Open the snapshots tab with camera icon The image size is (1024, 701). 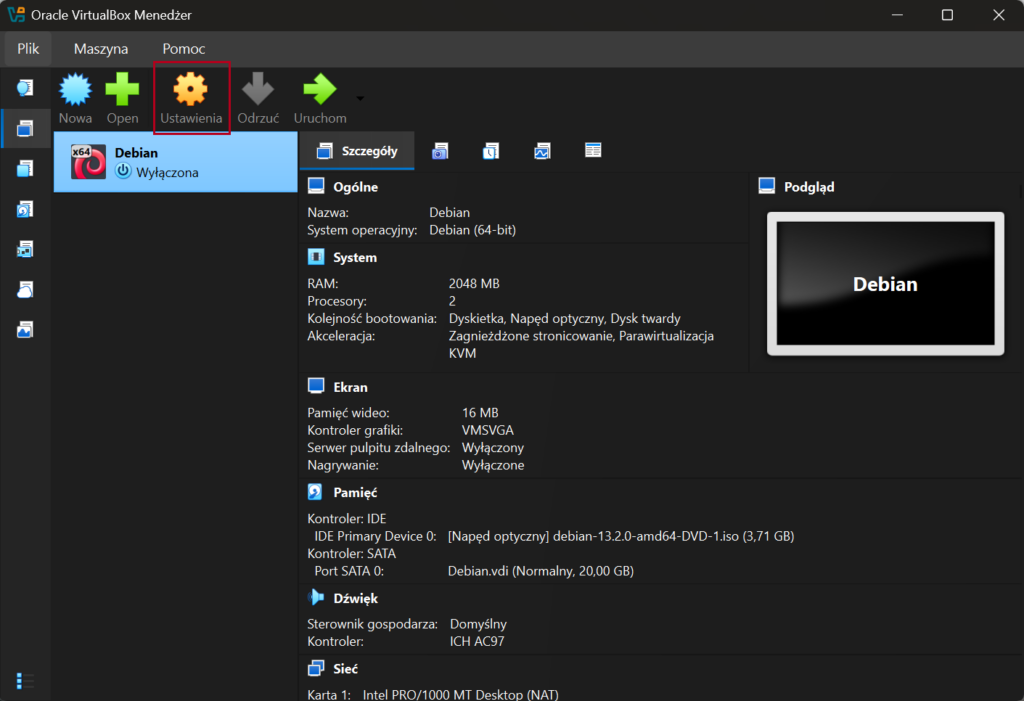(440, 152)
